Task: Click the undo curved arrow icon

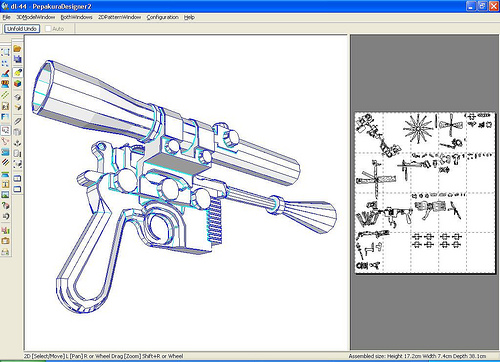Action: pos(5,216)
